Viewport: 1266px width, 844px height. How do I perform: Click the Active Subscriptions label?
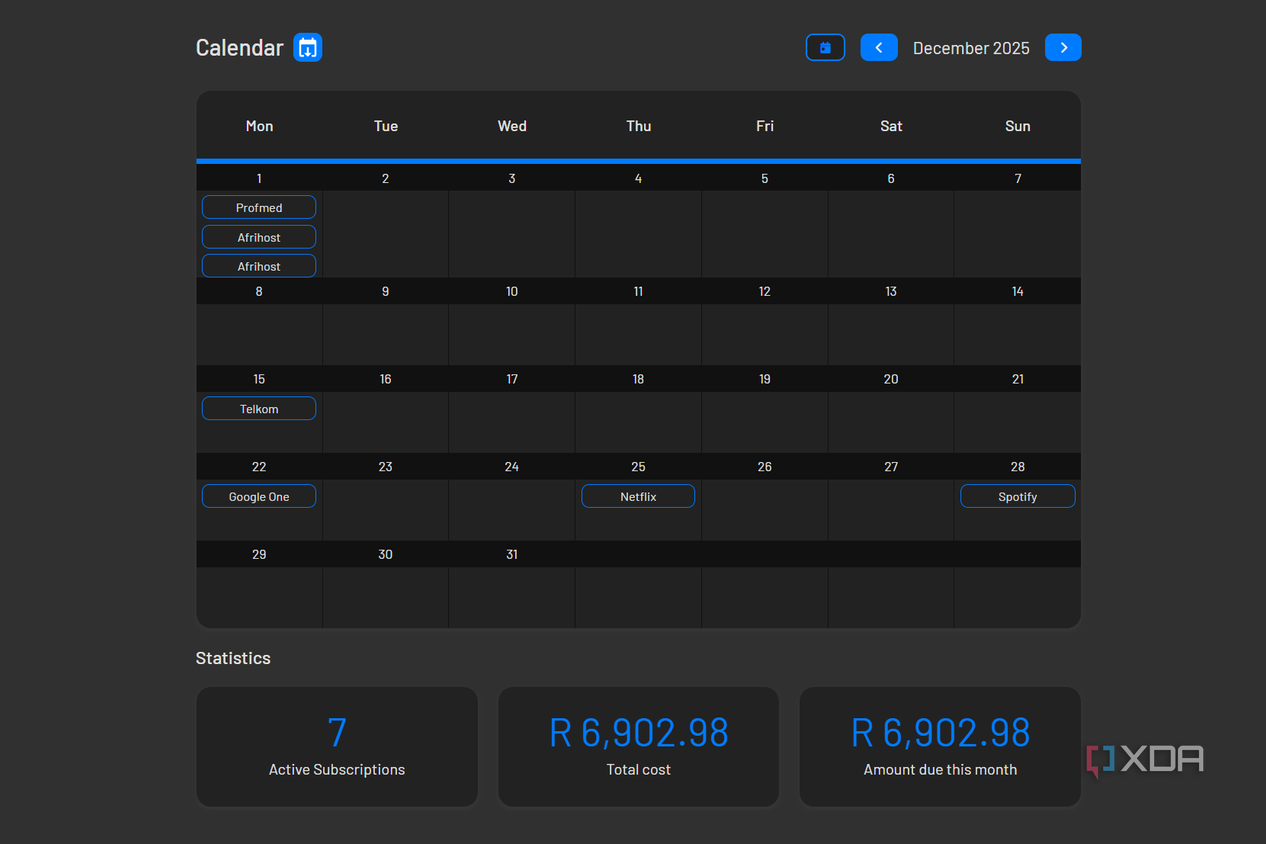(337, 770)
